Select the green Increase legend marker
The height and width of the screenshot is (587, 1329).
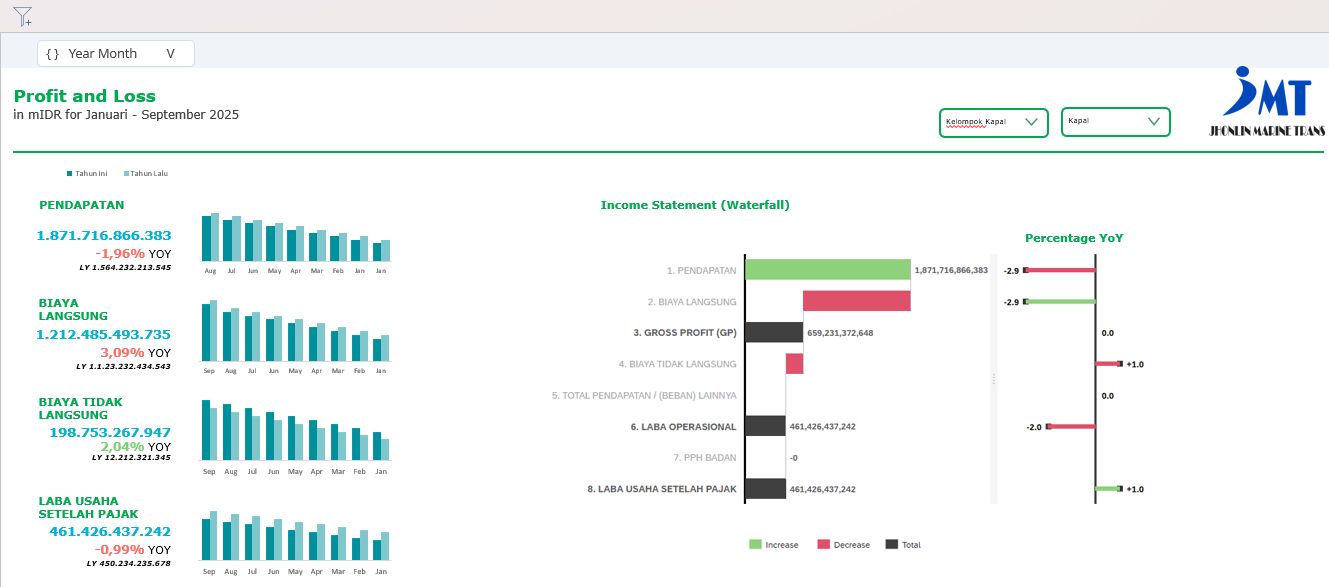[x=755, y=545]
